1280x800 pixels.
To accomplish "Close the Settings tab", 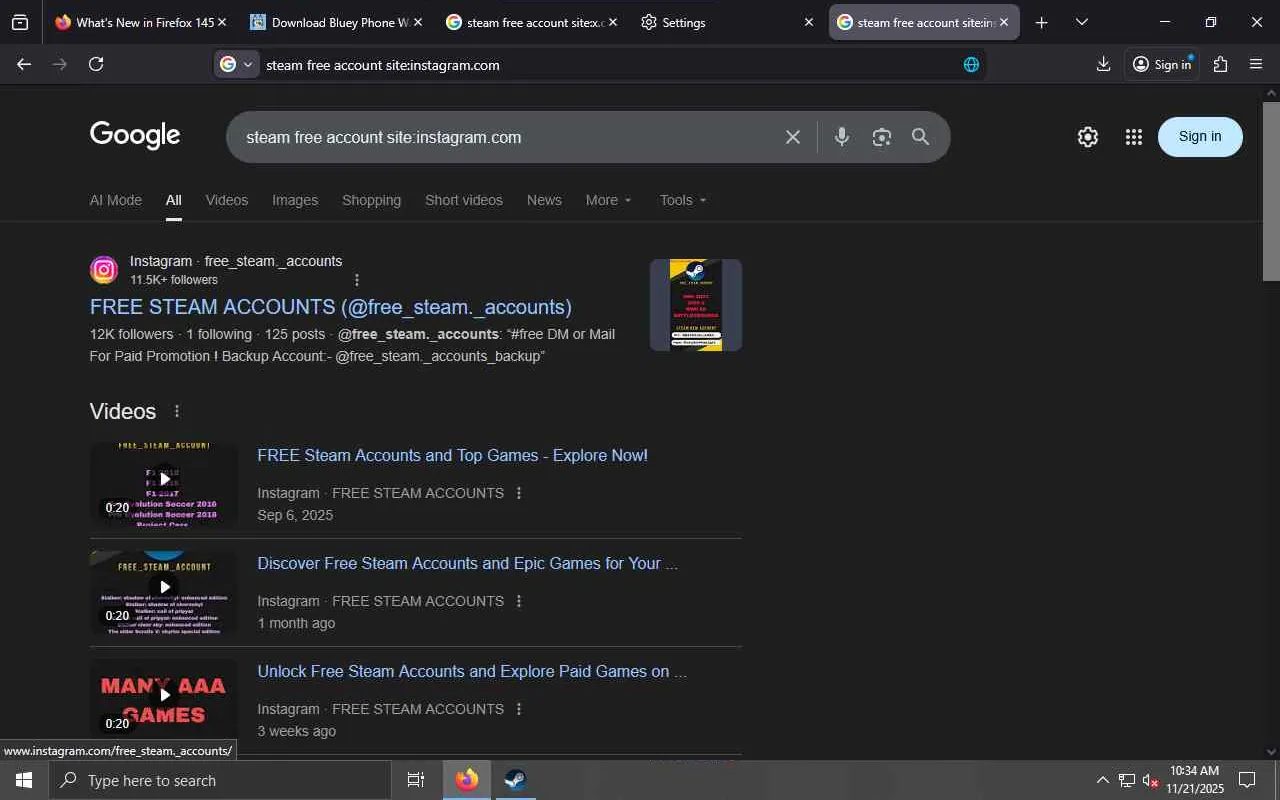I will 809,22.
